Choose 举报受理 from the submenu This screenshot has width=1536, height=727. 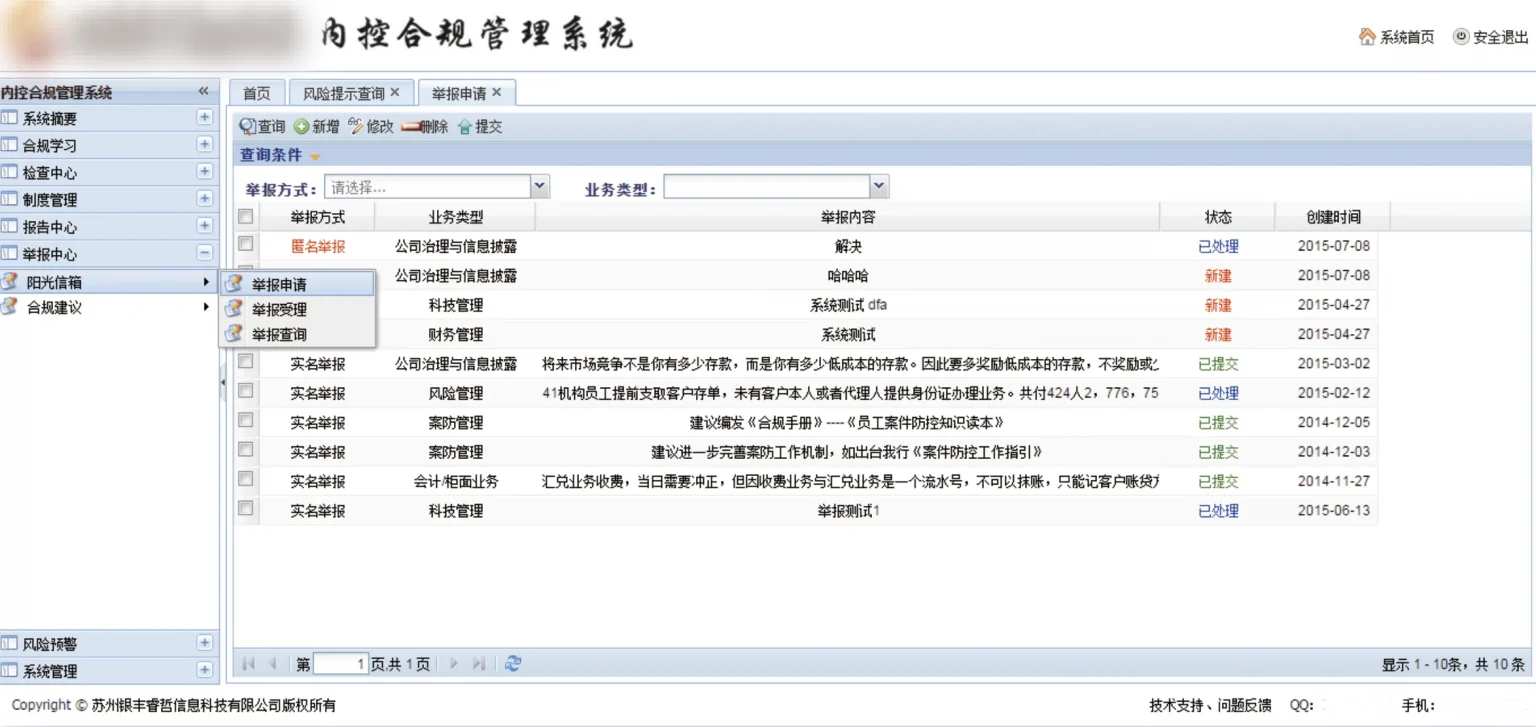(279, 310)
